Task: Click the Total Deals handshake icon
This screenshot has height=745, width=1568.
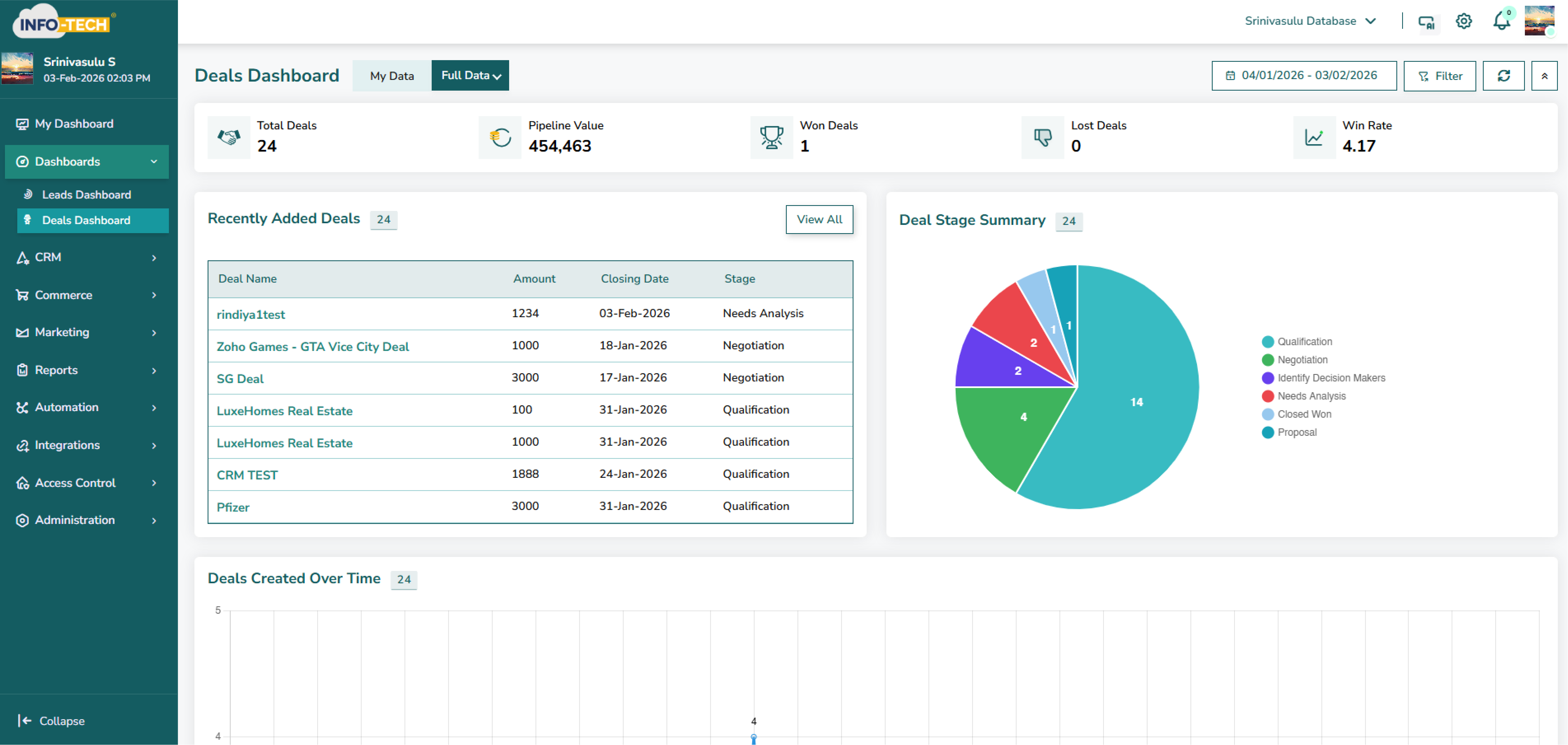Action: coord(229,138)
